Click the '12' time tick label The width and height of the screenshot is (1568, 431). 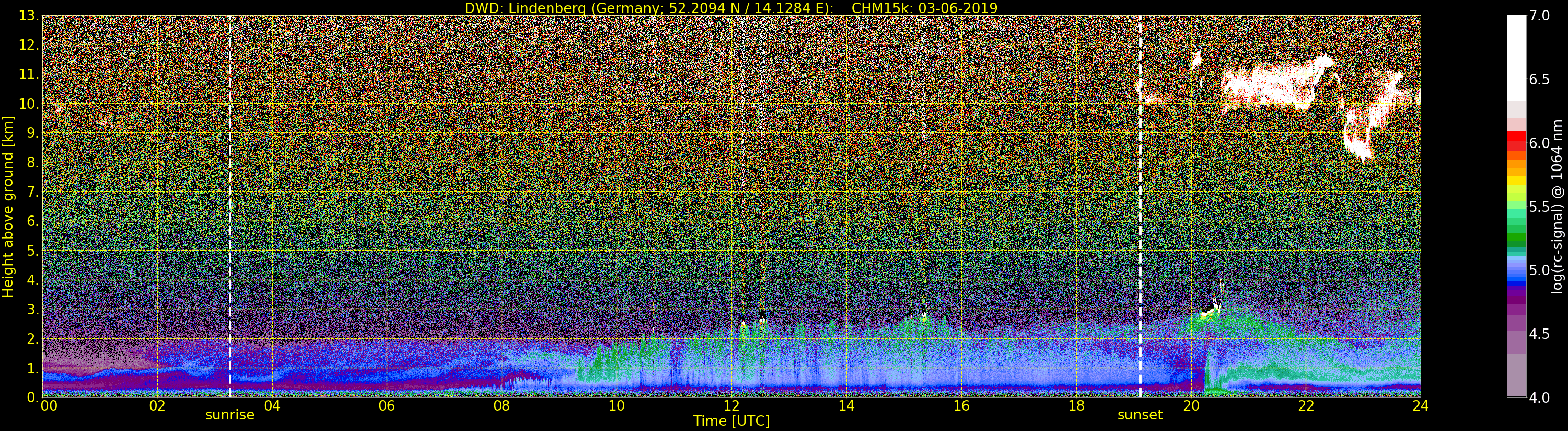click(731, 405)
